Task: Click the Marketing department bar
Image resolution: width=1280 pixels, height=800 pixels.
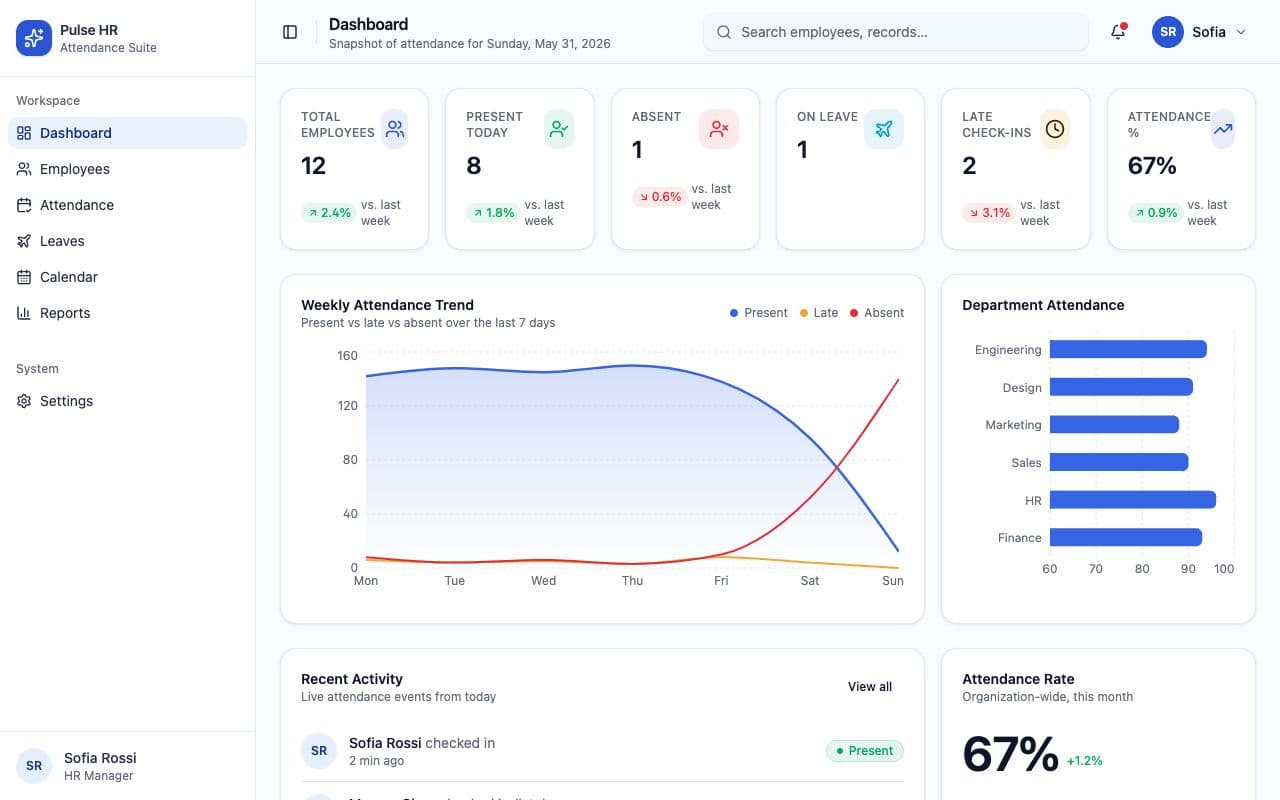Action: pyautogui.click(x=1114, y=425)
